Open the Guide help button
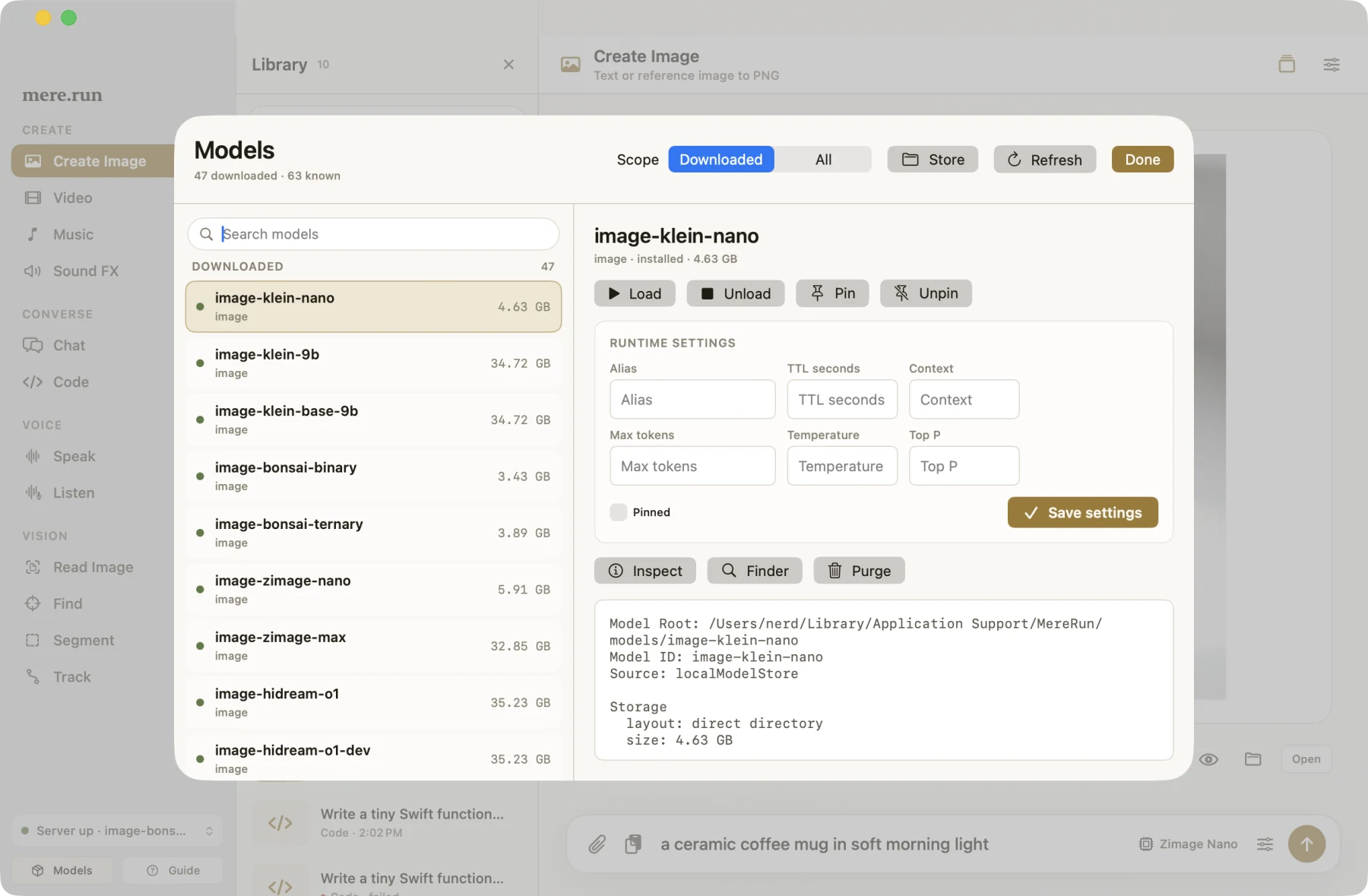This screenshot has width=1368, height=896. pos(173,870)
